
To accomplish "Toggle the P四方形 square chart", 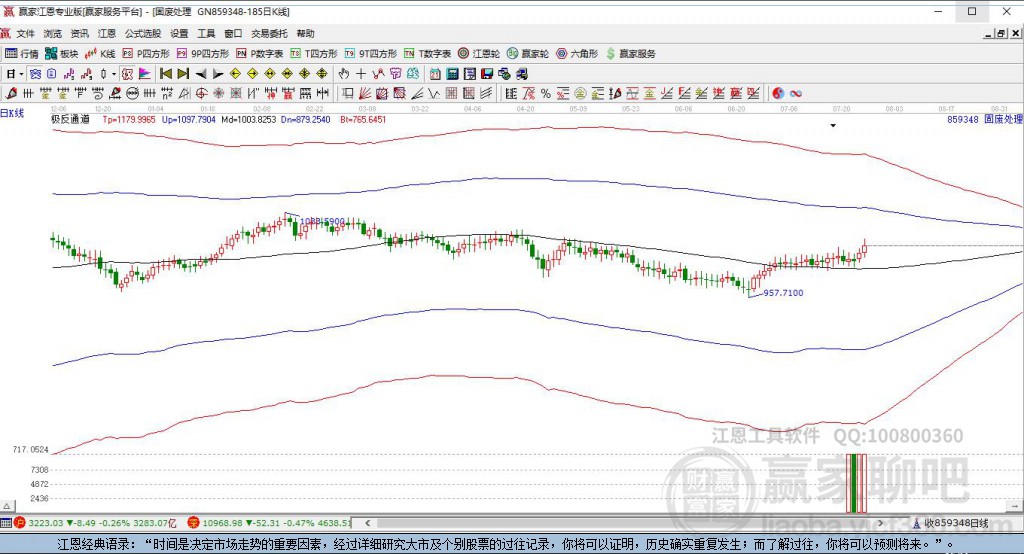I will [x=146, y=54].
